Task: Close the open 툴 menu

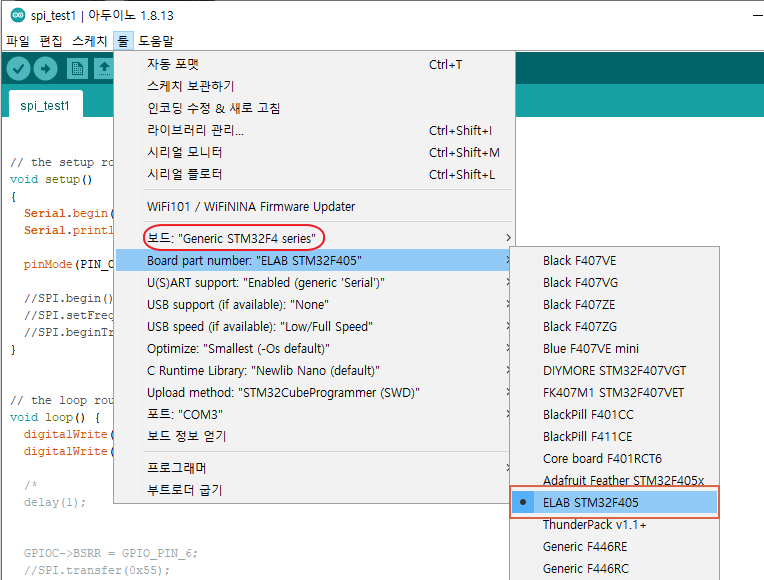Action: point(123,41)
